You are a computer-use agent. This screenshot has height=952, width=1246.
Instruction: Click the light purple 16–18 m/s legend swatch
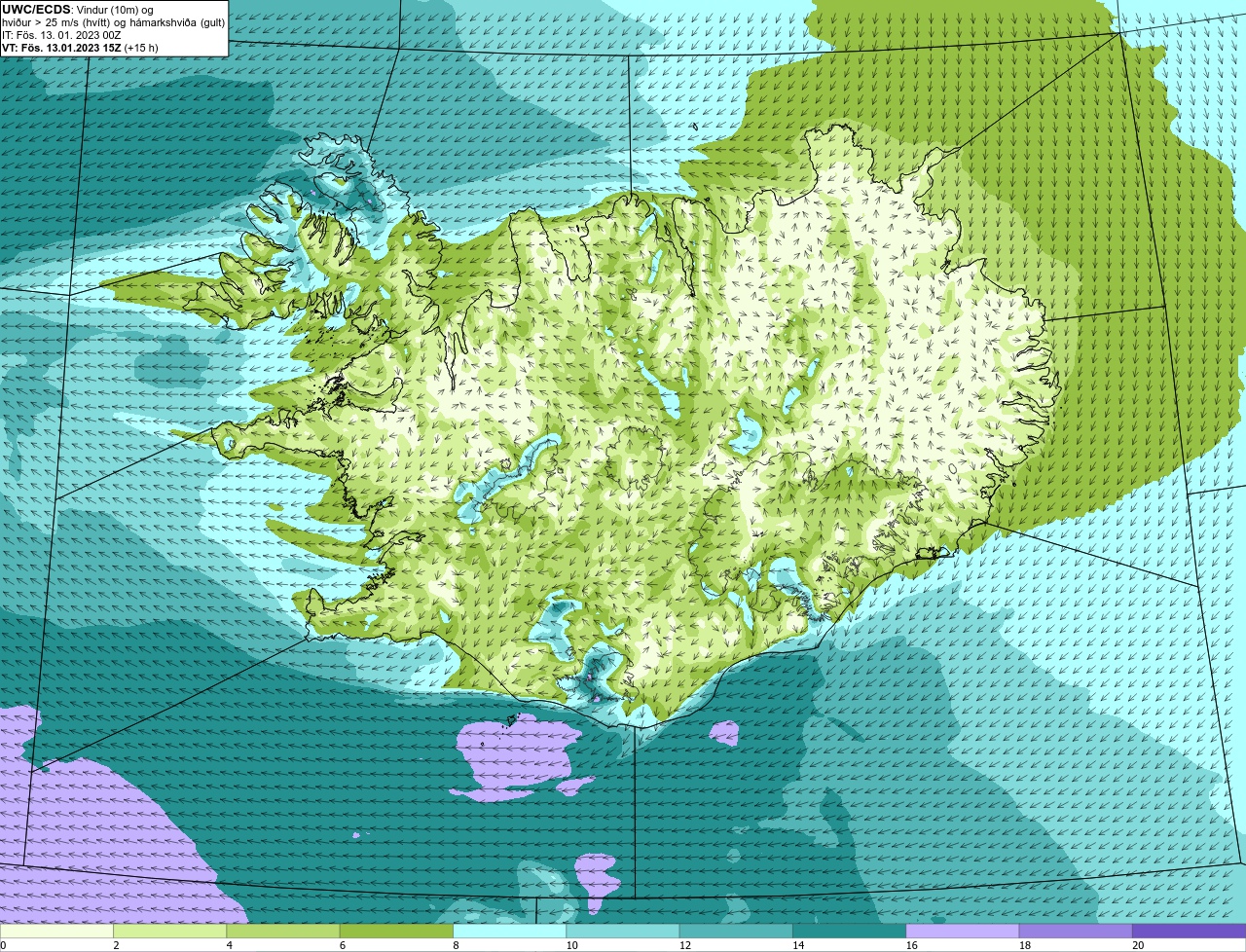pyautogui.click(x=963, y=932)
